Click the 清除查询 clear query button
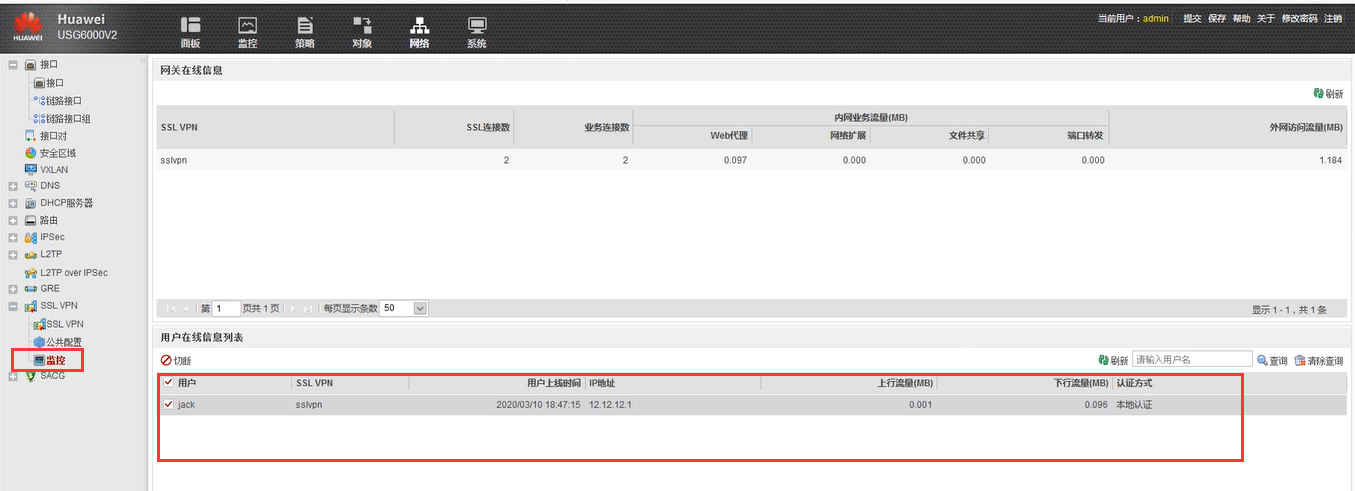The height and width of the screenshot is (491, 1355). [1319, 360]
